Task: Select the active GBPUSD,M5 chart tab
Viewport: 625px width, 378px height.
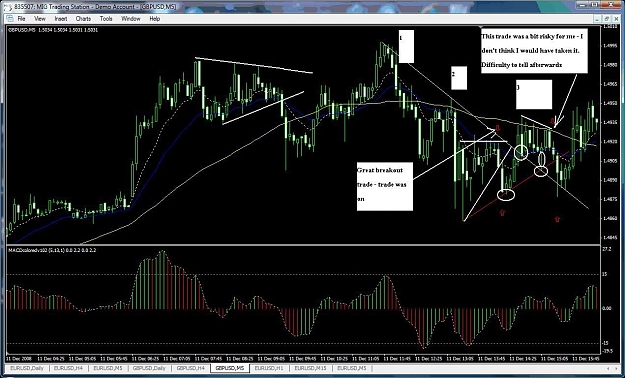Action: (x=230, y=368)
